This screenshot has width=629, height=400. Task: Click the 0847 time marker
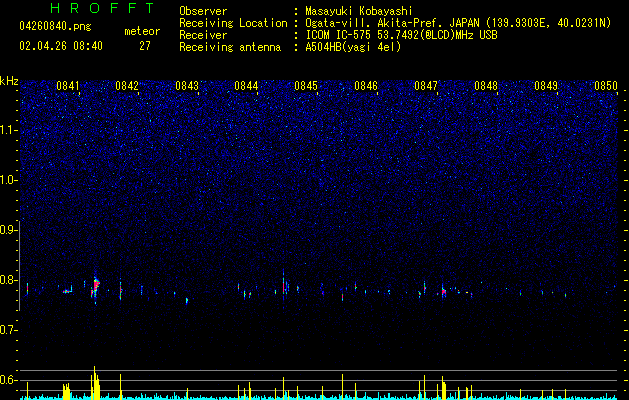click(426, 86)
